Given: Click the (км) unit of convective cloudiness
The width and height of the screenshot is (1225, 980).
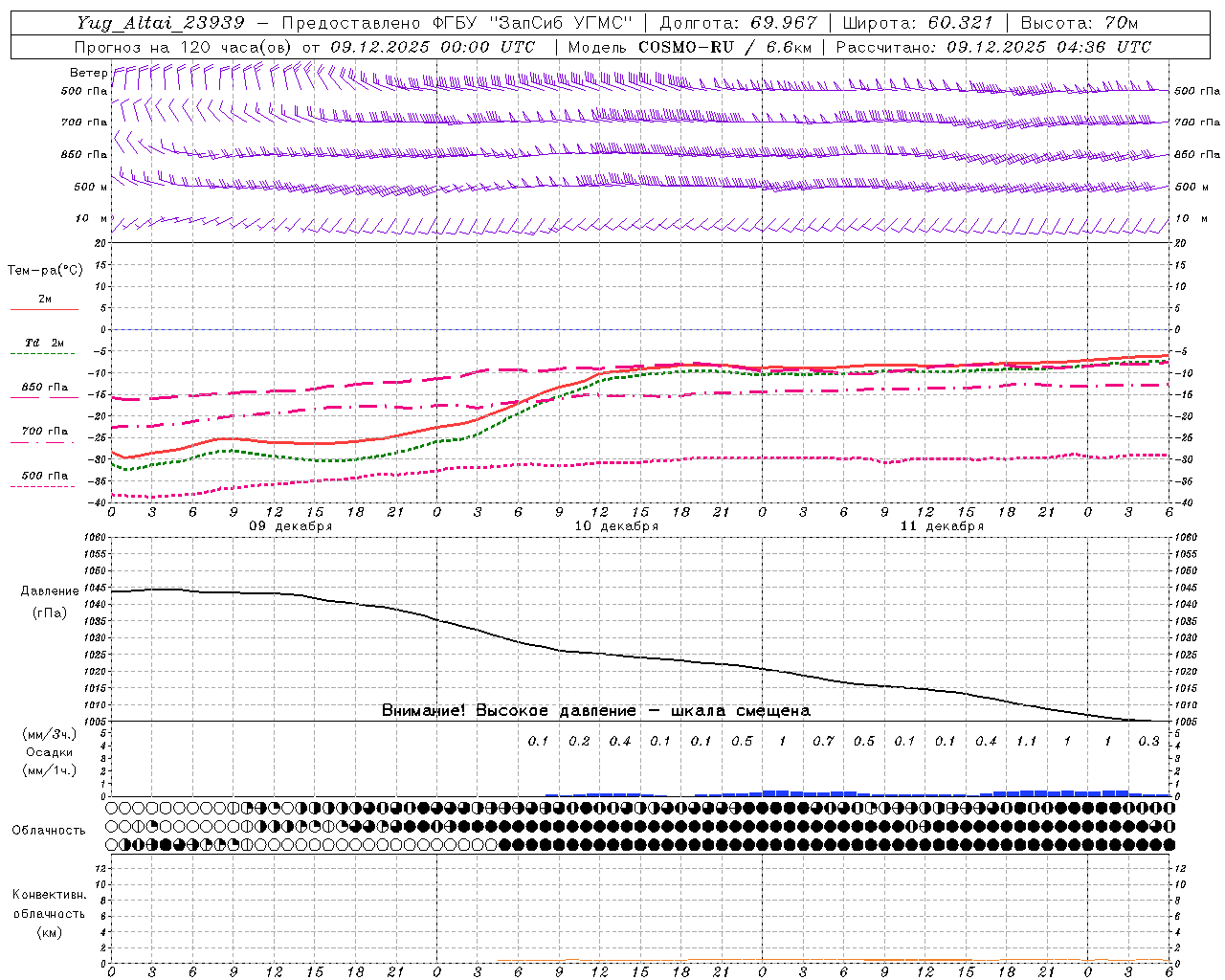Looking at the screenshot, I should [50, 932].
